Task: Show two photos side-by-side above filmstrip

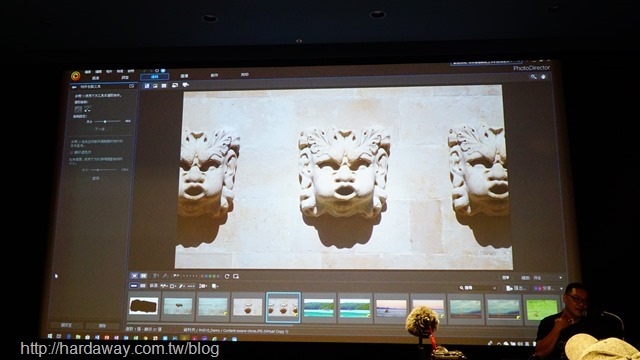Action: [x=143, y=276]
